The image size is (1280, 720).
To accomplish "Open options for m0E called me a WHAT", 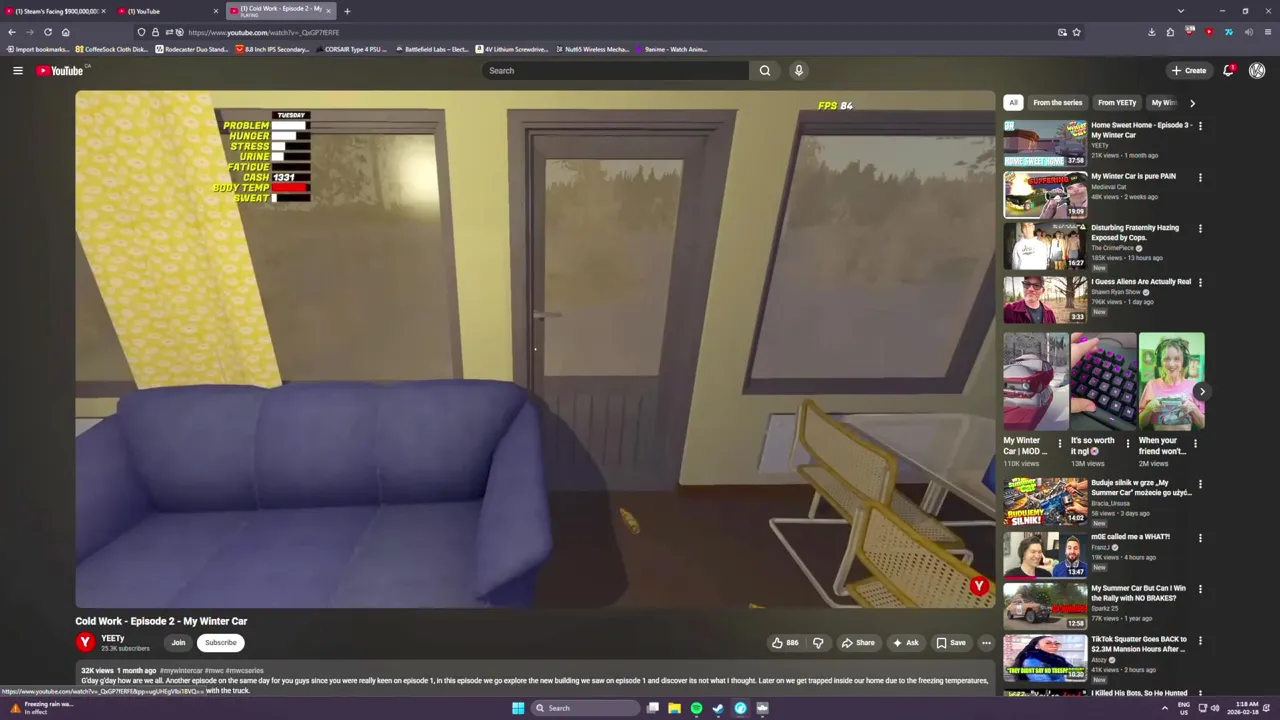I will 1200,538.
